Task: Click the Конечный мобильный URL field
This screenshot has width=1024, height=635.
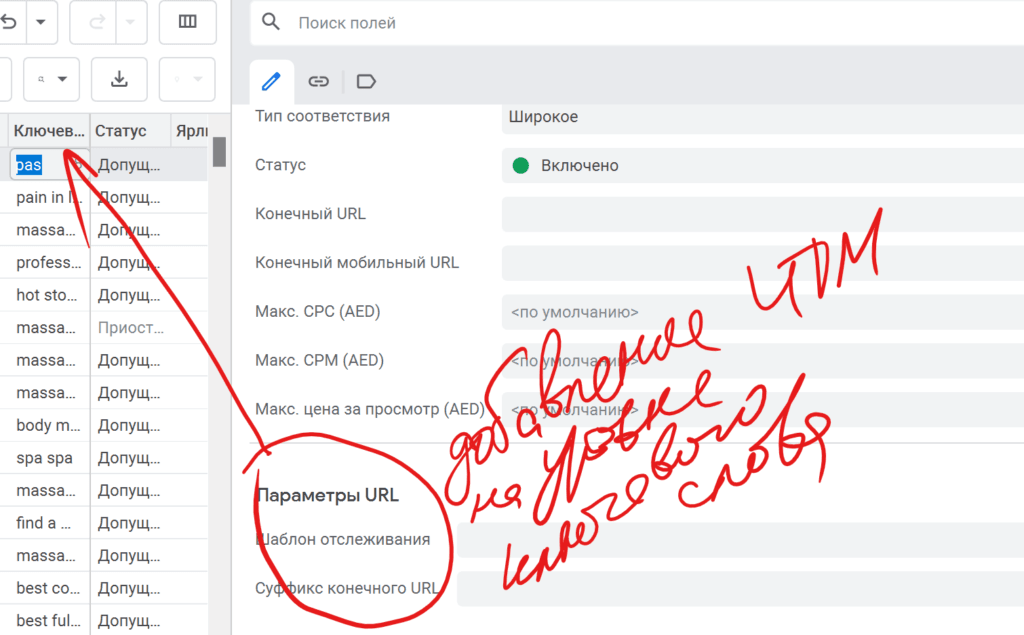Action: pyautogui.click(x=763, y=263)
